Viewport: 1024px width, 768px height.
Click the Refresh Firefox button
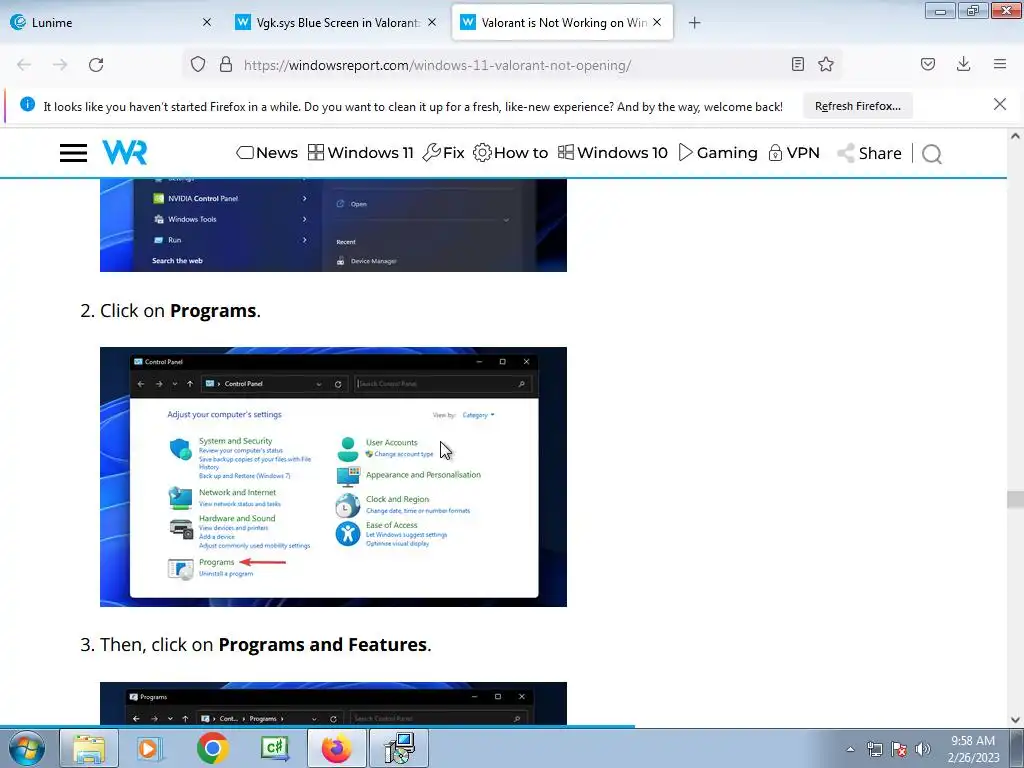(857, 106)
